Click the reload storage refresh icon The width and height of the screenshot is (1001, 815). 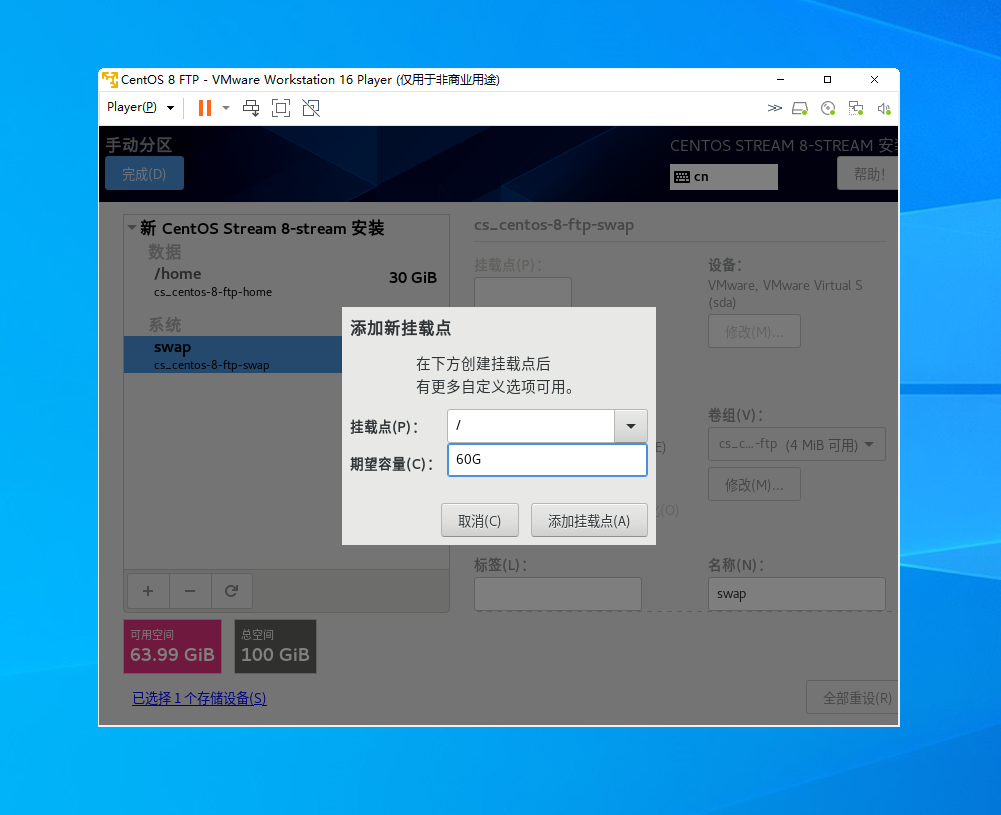click(232, 591)
